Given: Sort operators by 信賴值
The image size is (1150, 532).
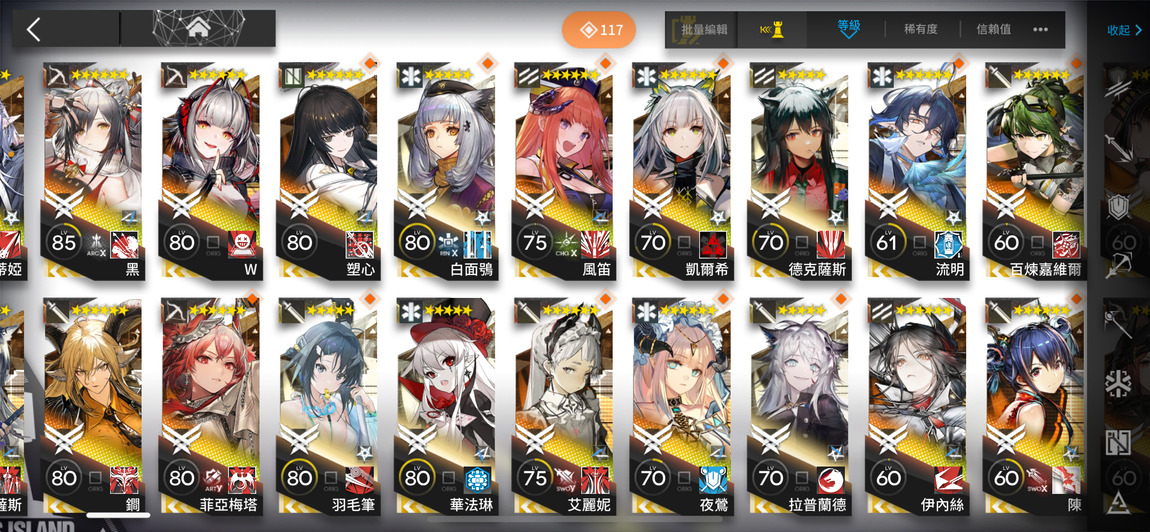Looking at the screenshot, I should [994, 29].
